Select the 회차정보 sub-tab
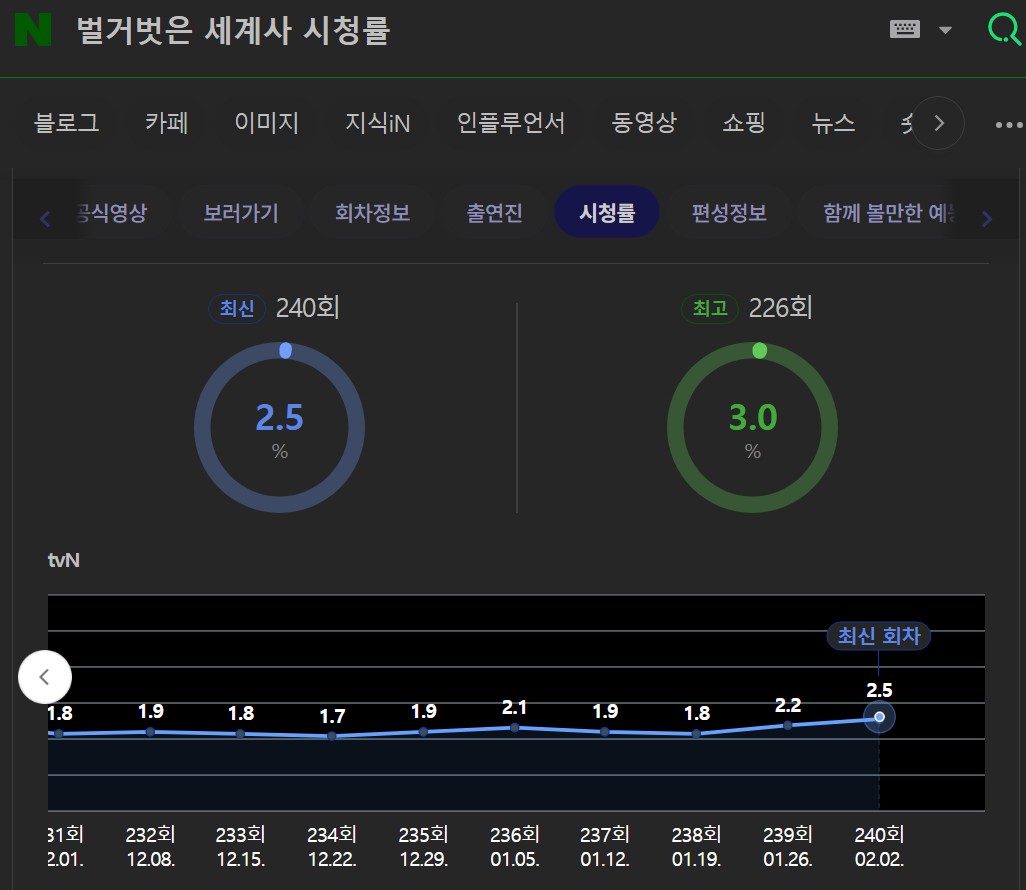The width and height of the screenshot is (1026, 890). pyautogui.click(x=372, y=213)
